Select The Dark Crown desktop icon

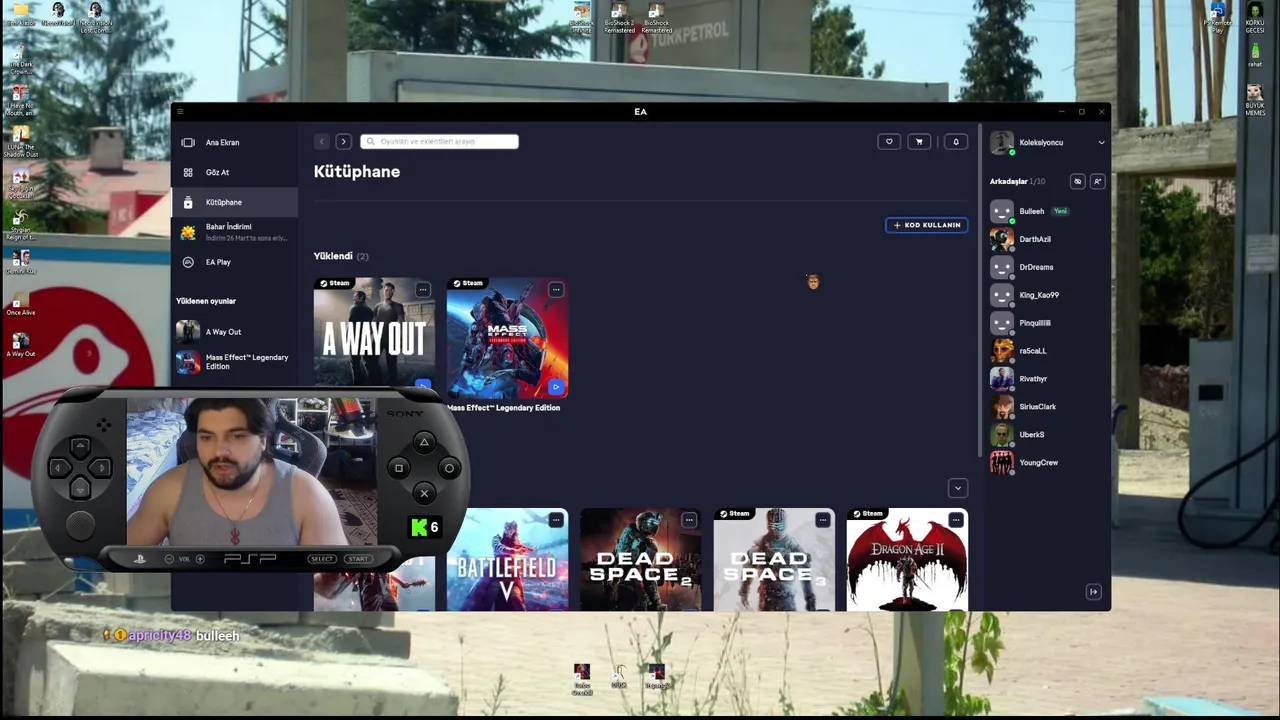click(x=20, y=60)
